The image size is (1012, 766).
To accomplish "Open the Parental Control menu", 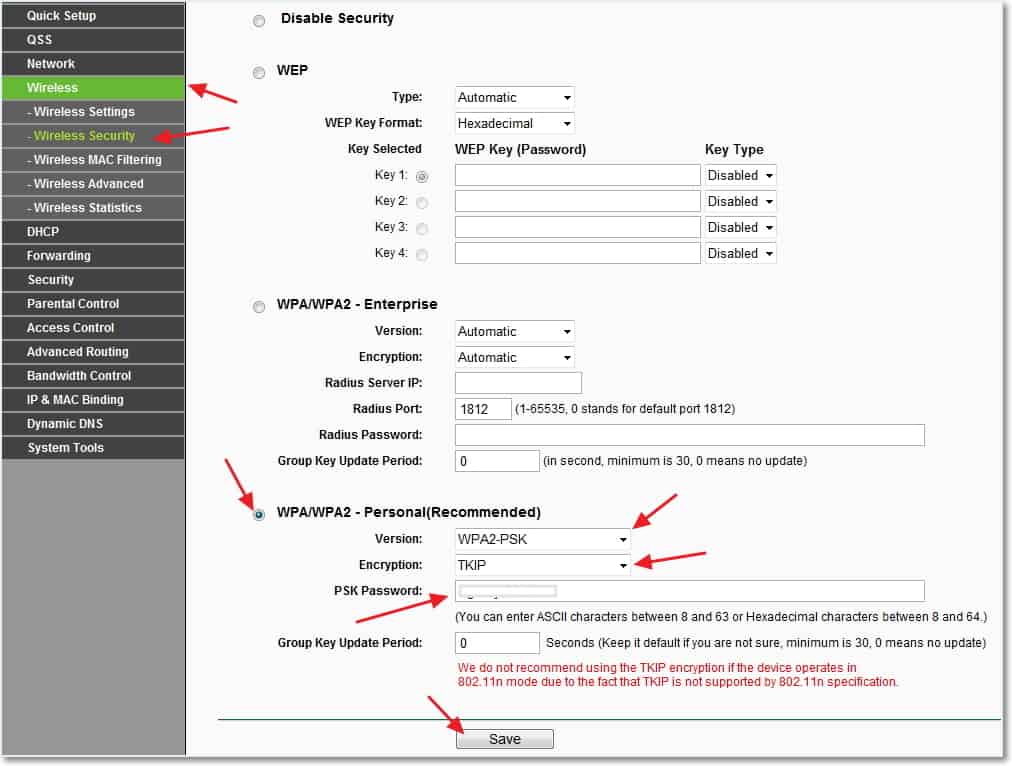I will [93, 304].
